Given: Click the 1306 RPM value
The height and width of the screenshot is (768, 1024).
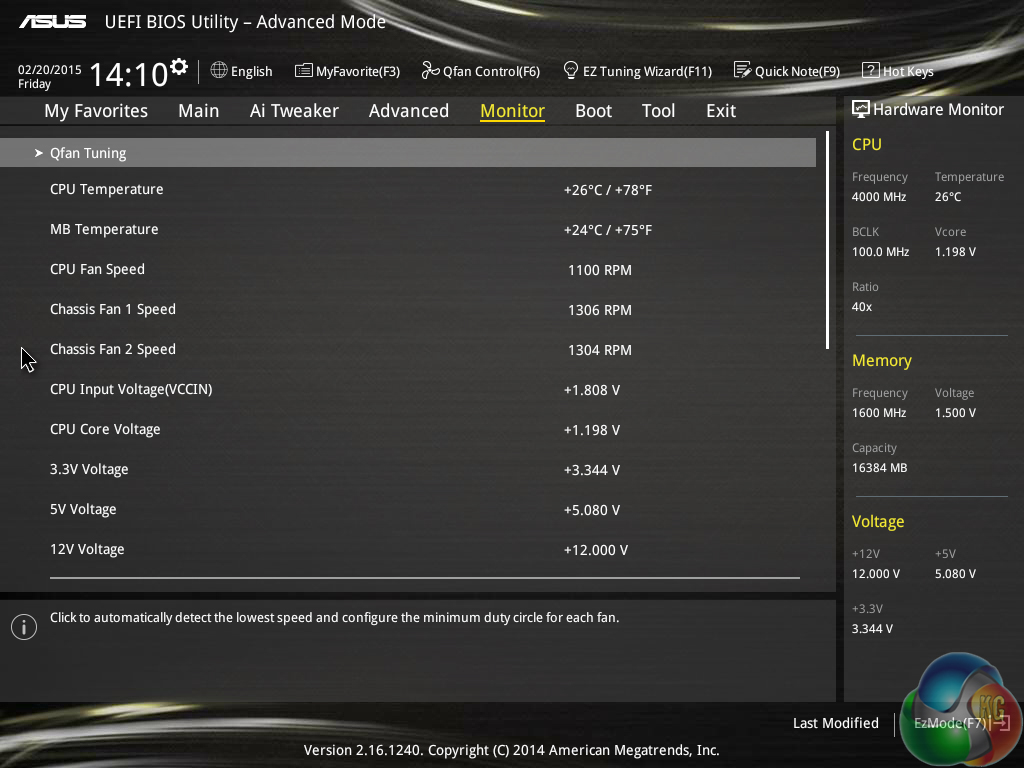Looking at the screenshot, I should point(600,310).
